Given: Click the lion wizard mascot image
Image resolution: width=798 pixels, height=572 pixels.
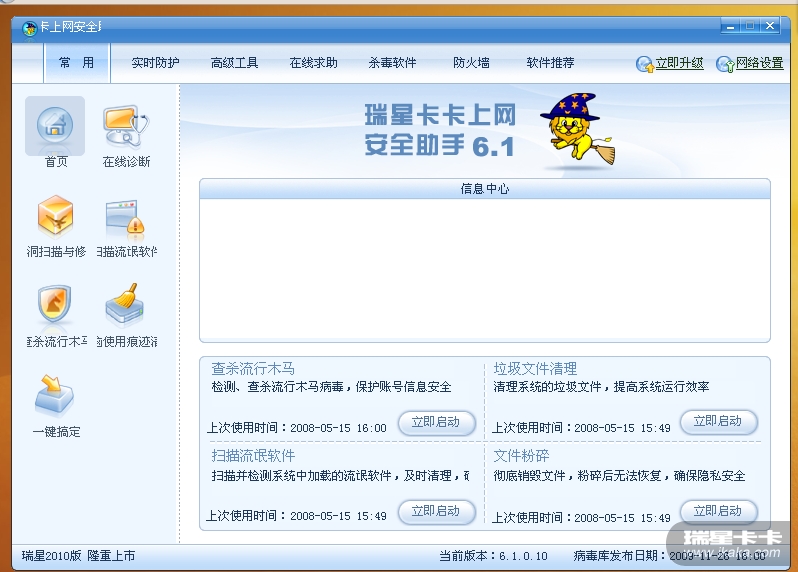Looking at the screenshot, I should (x=578, y=129).
